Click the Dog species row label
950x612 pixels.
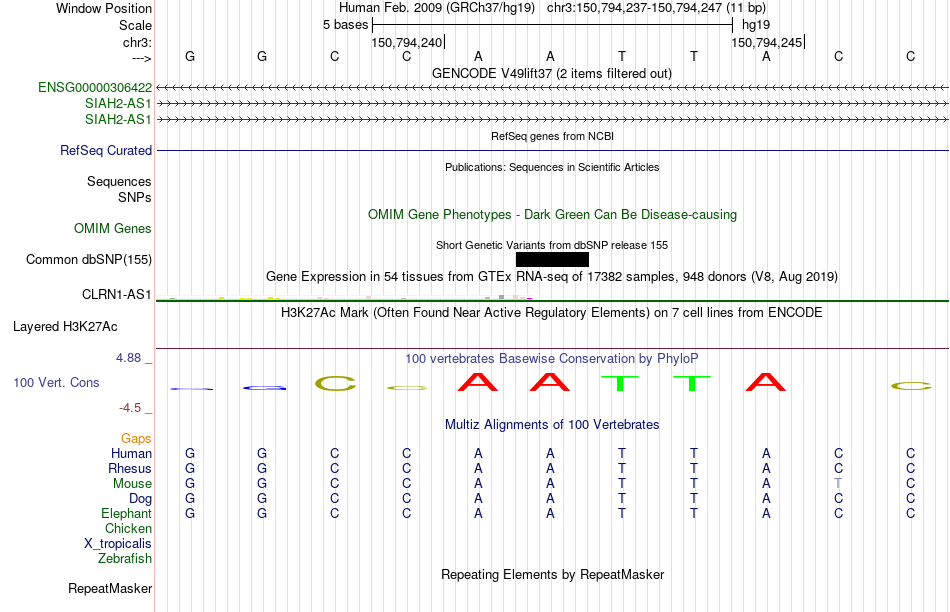pyautogui.click(x=141, y=499)
